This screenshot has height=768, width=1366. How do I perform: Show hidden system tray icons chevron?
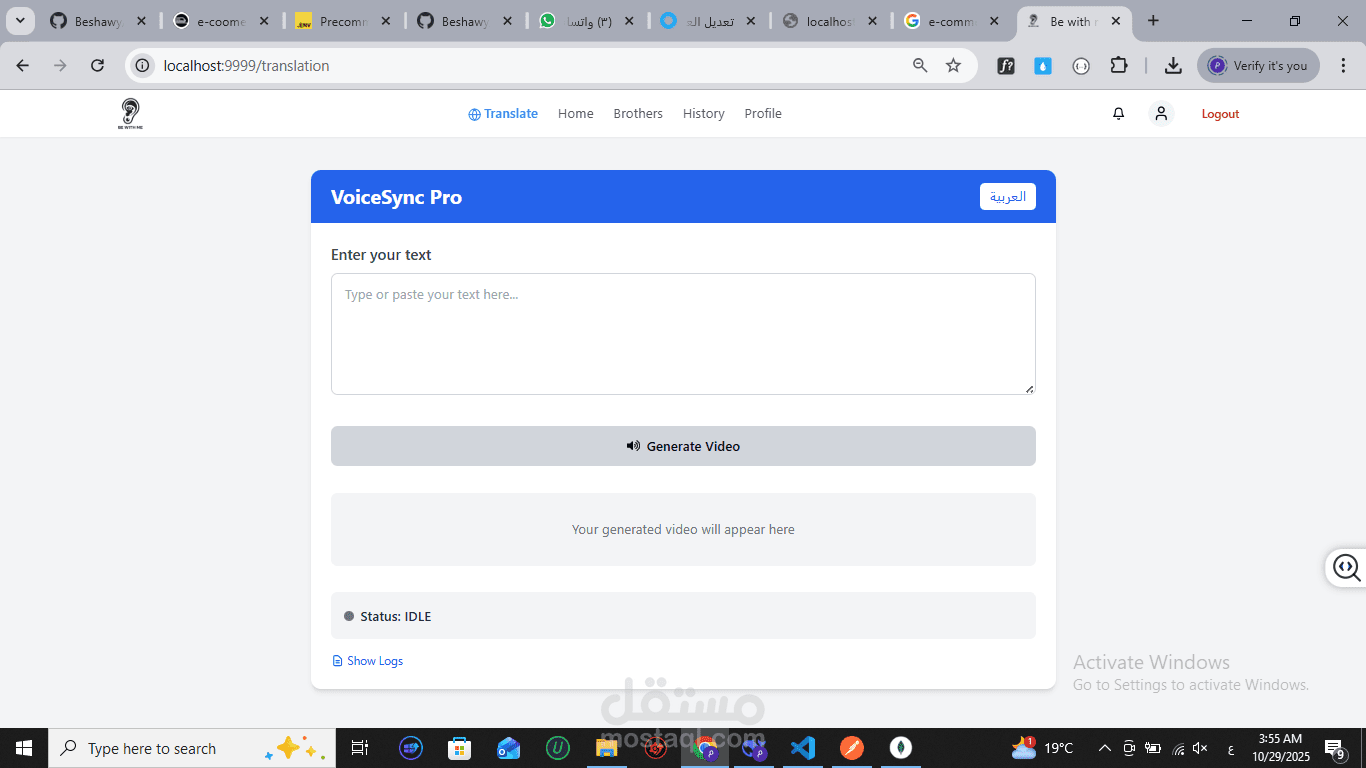click(x=1105, y=748)
